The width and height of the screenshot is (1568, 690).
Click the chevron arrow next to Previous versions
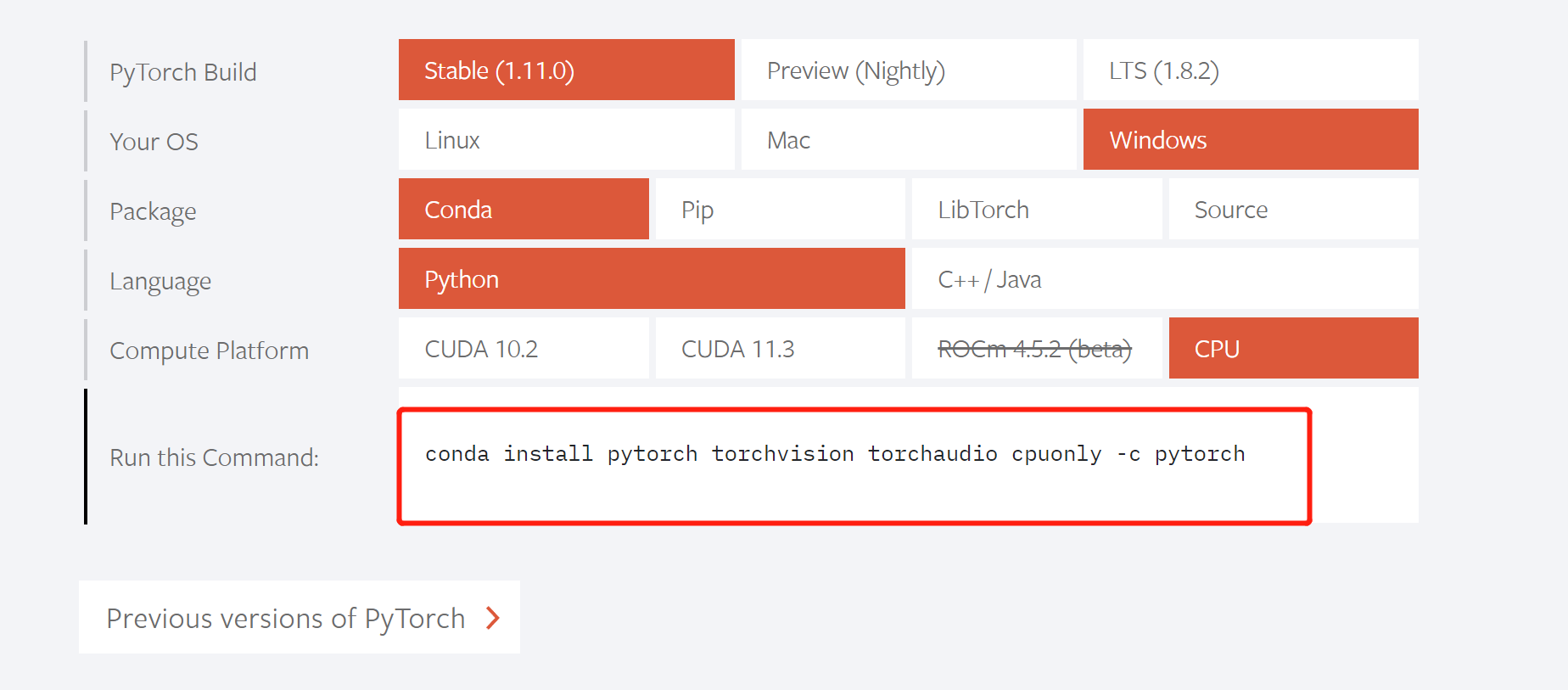coord(493,618)
